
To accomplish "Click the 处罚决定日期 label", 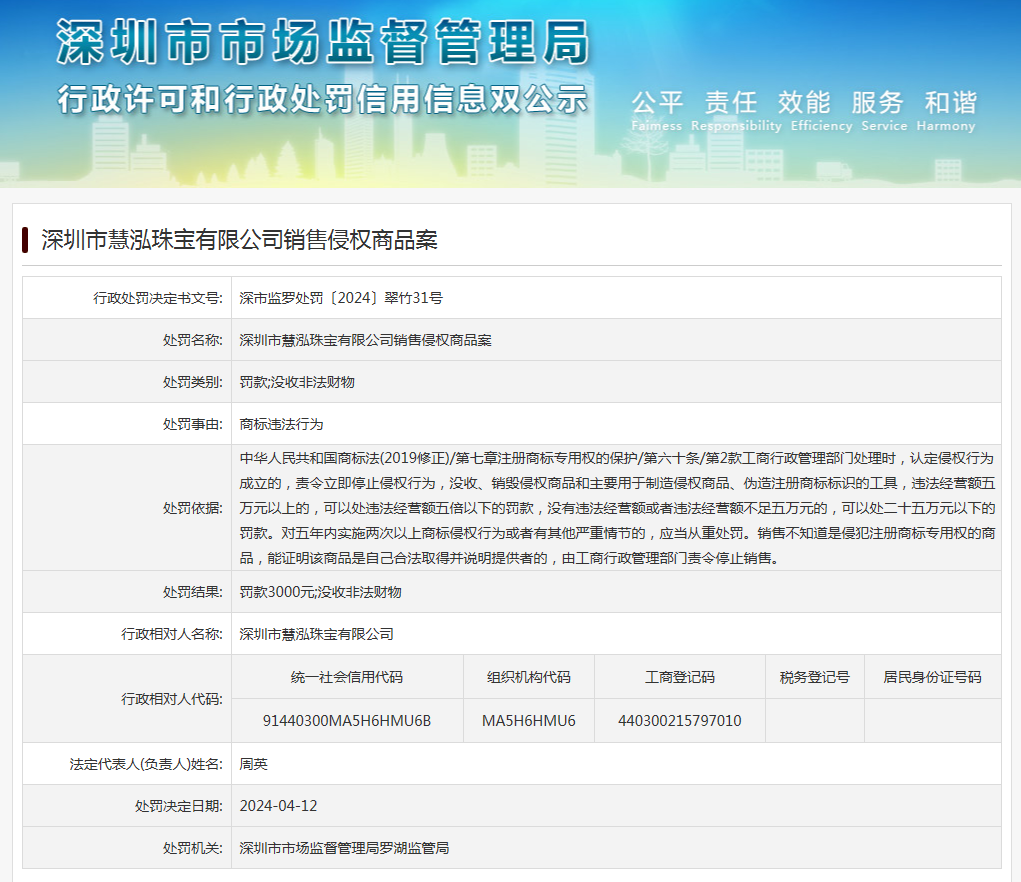I will 179,806.
